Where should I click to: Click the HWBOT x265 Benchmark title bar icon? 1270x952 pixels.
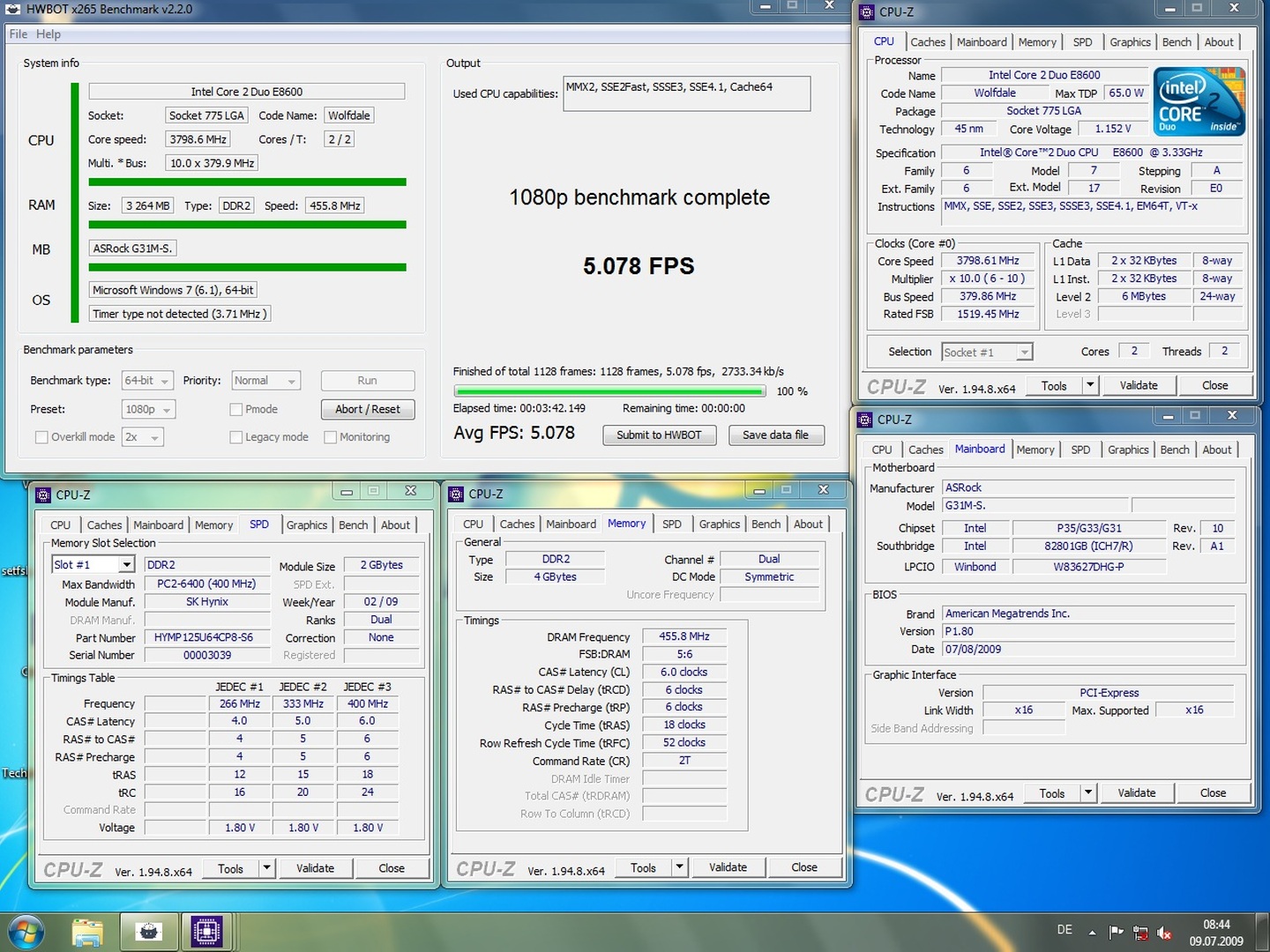13,10
